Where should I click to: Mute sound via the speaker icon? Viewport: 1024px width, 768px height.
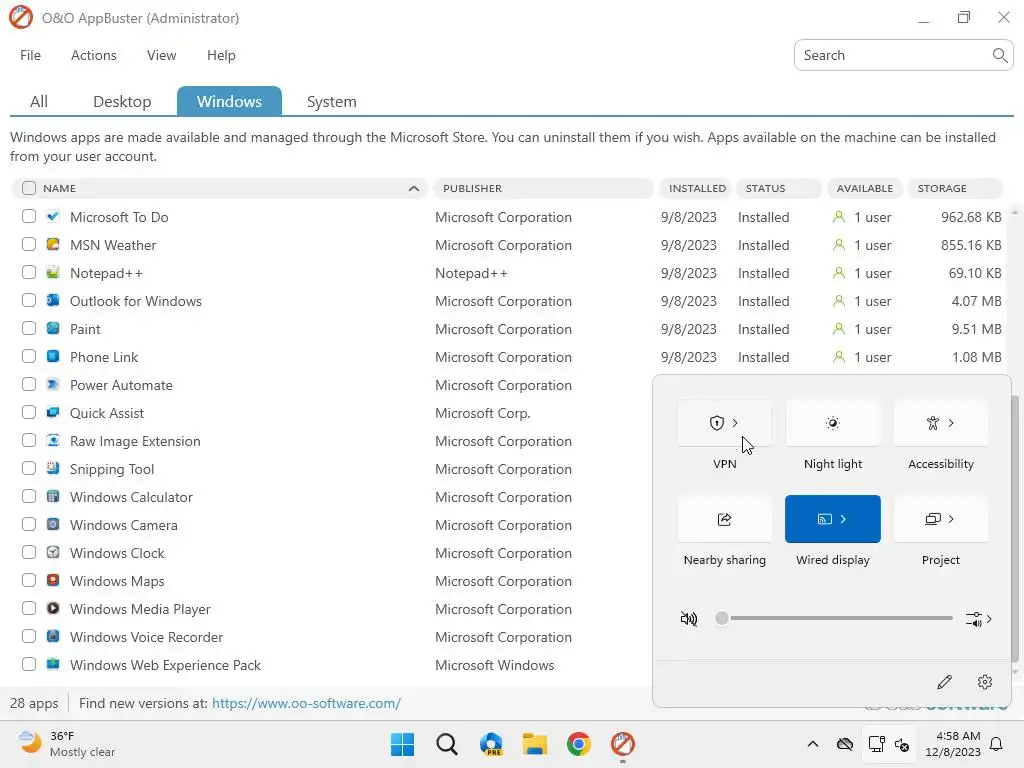pos(688,618)
